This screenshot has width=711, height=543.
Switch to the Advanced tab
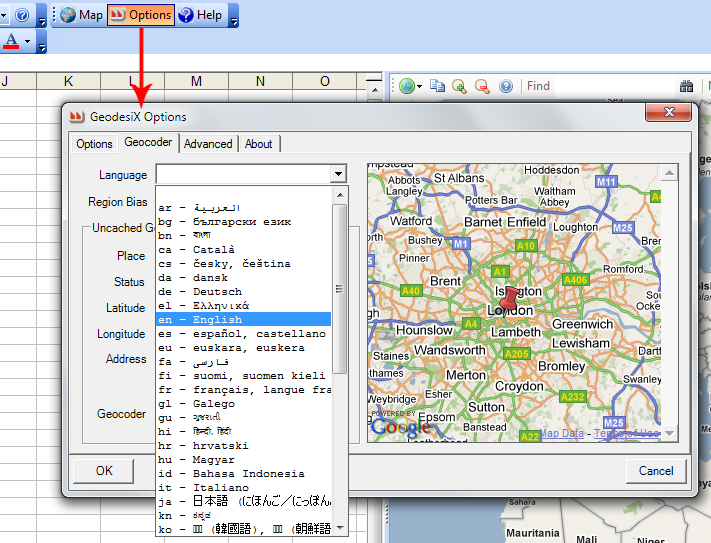[208, 144]
